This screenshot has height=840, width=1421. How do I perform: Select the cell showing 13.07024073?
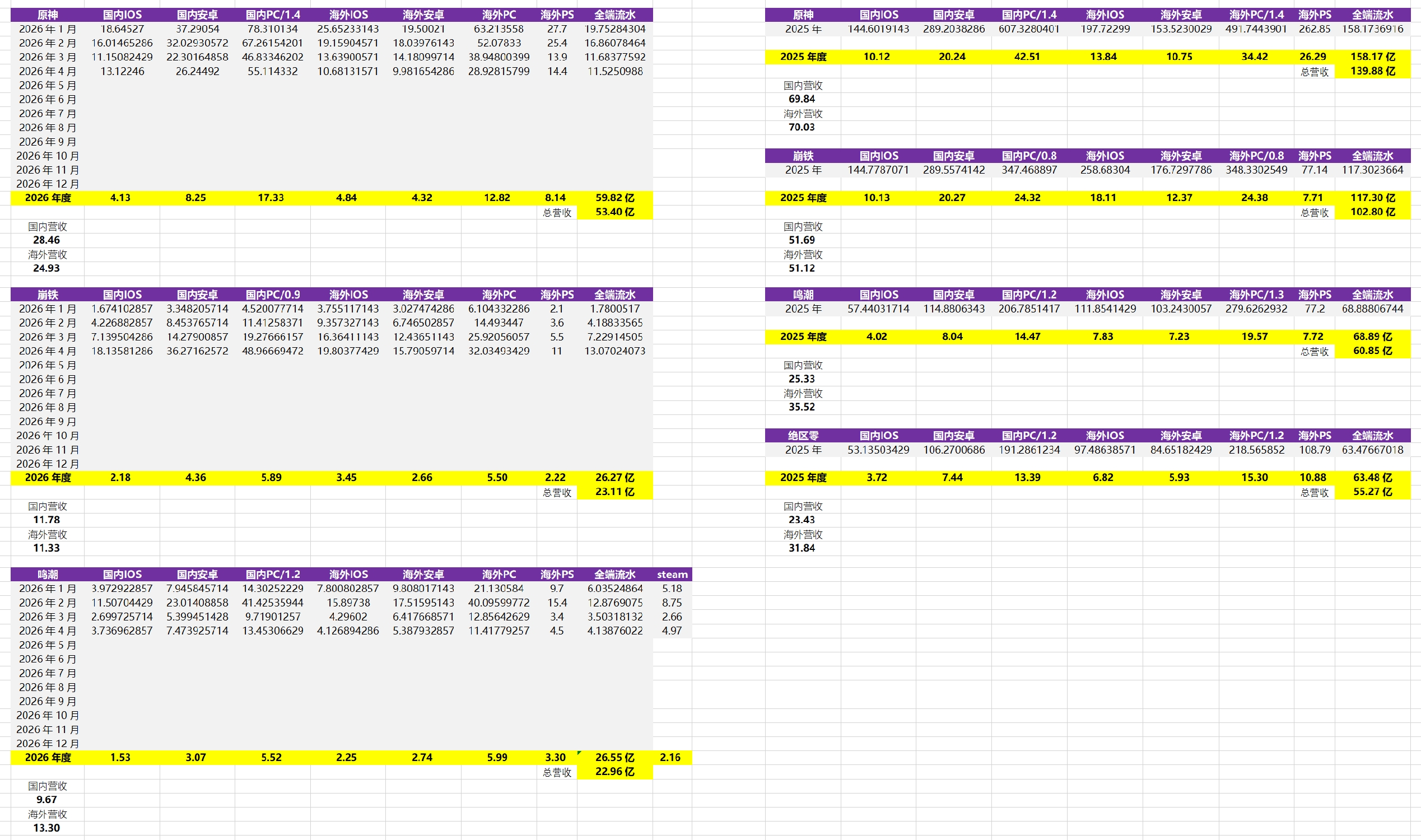pyautogui.click(x=615, y=351)
